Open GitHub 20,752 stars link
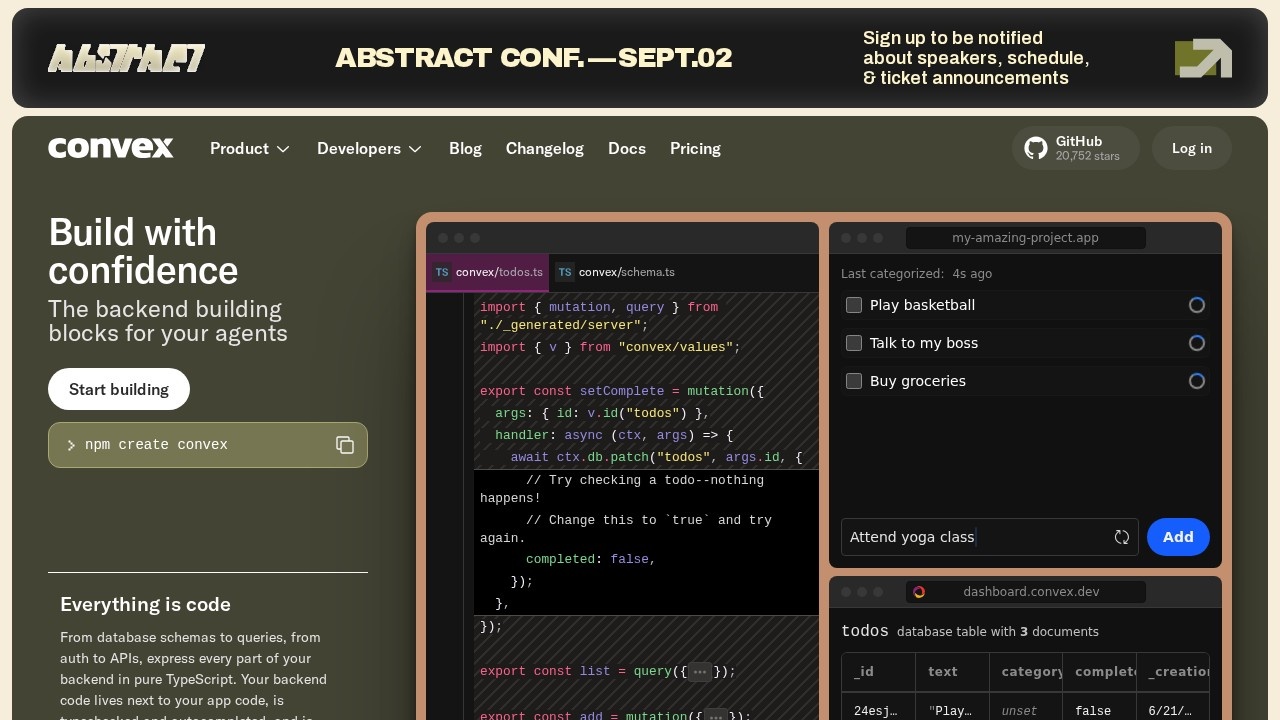The height and width of the screenshot is (720, 1280). [x=1076, y=148]
